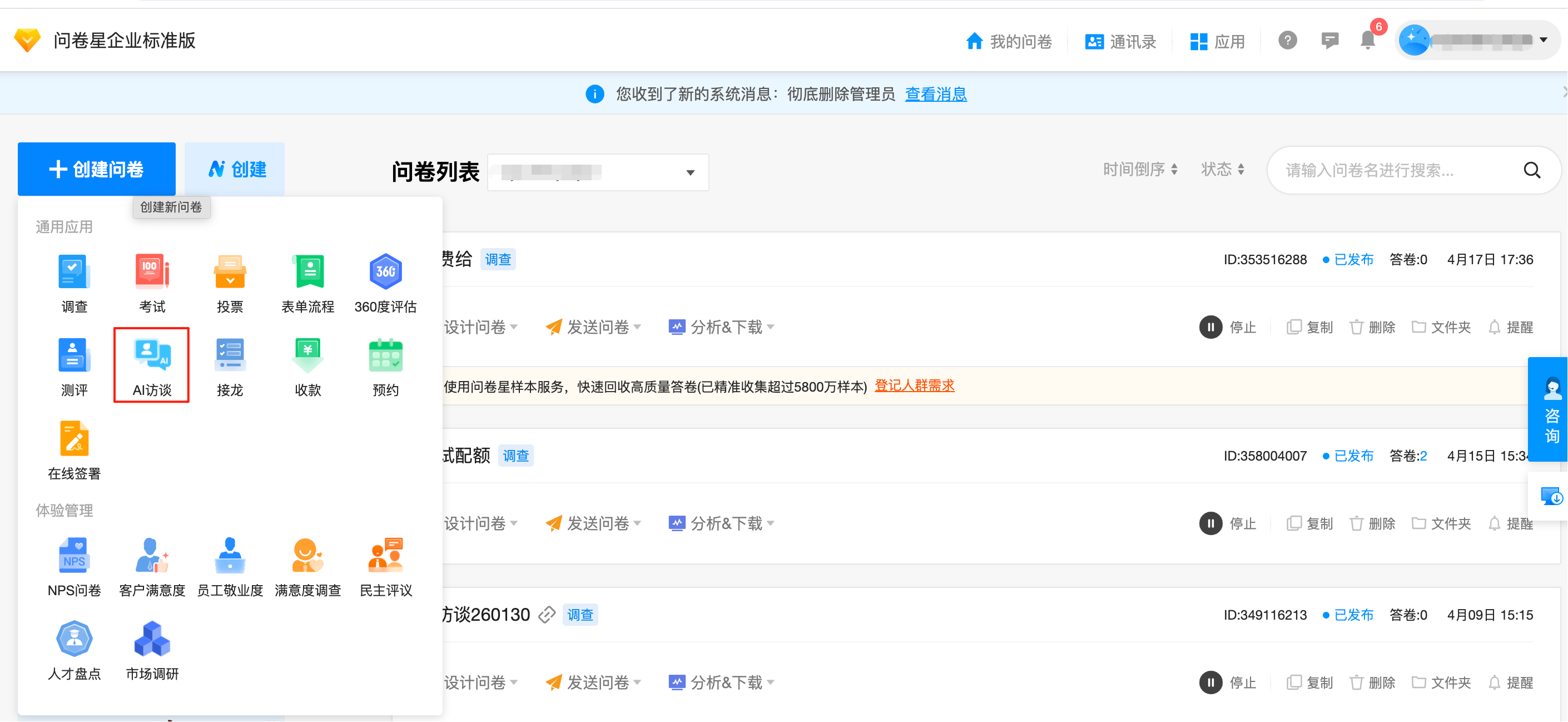
Task: Expand the 状态 status filter
Action: 1223,169
